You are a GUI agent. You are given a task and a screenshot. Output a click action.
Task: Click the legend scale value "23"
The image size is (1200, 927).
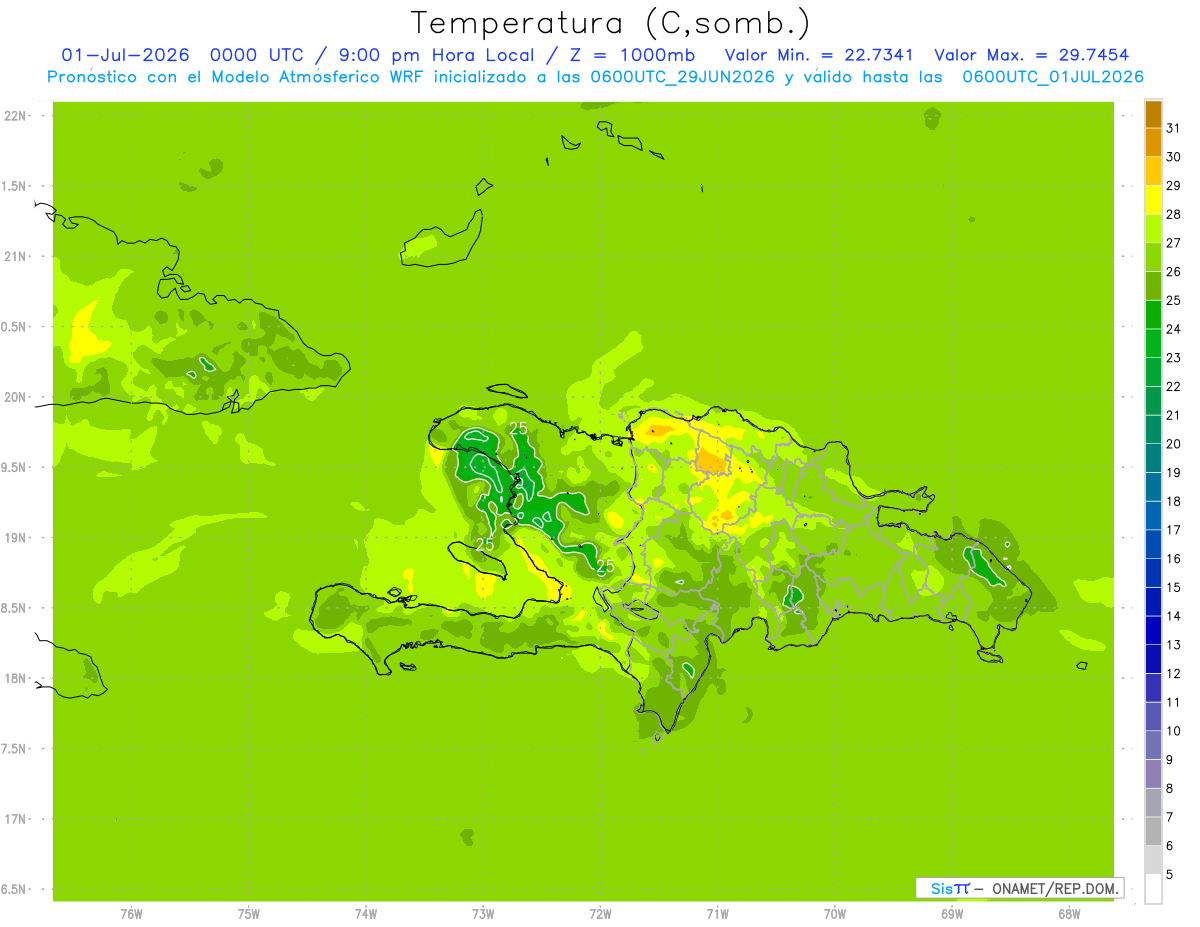[1173, 358]
